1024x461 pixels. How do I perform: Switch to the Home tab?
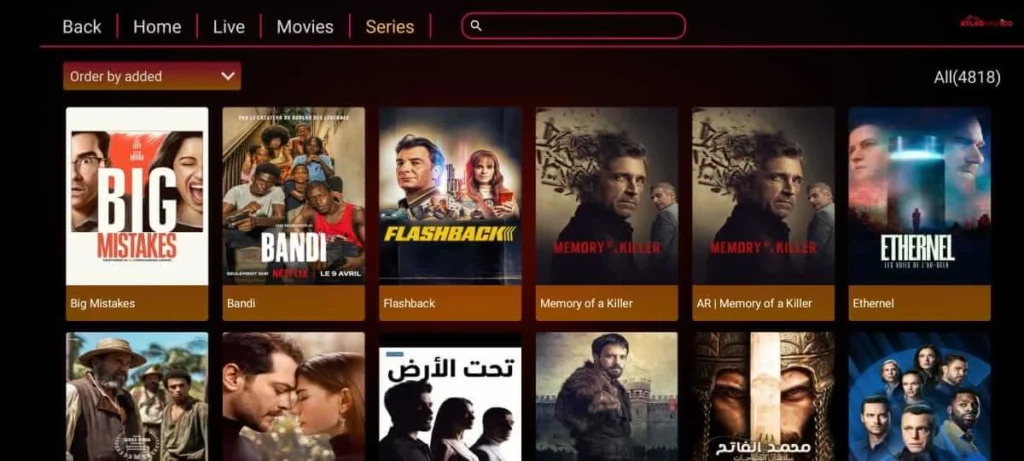(x=157, y=27)
